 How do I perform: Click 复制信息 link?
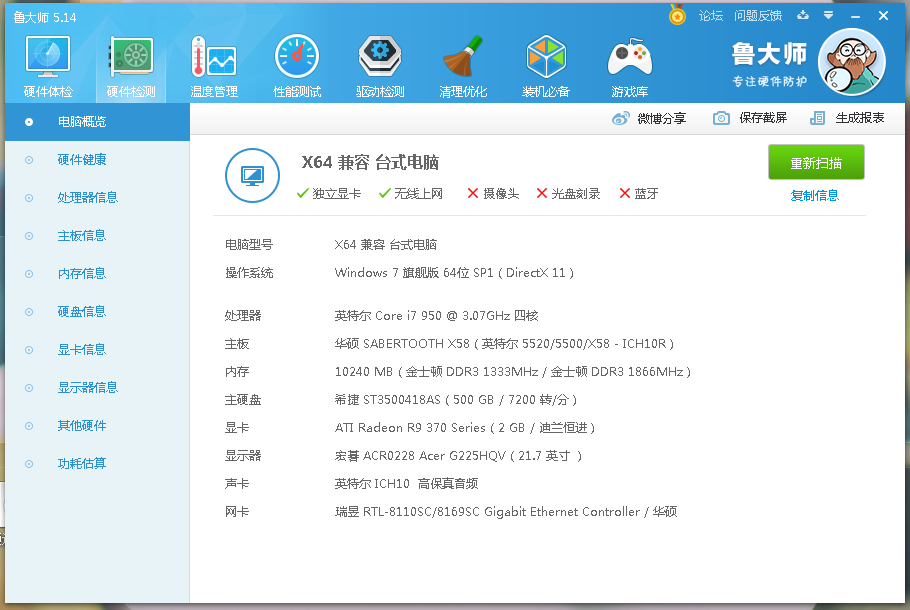814,196
